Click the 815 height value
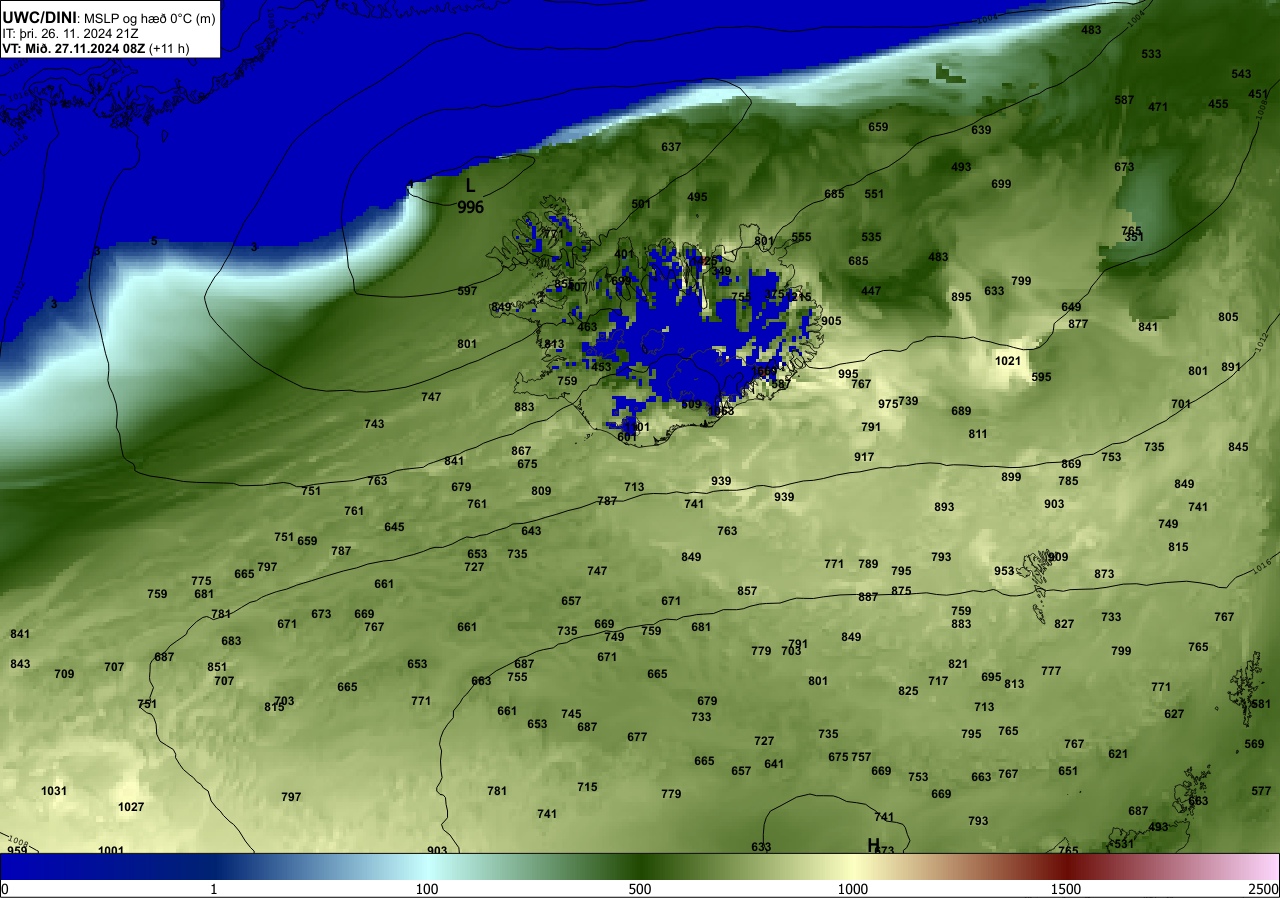The height and width of the screenshot is (898, 1280). click(1178, 547)
